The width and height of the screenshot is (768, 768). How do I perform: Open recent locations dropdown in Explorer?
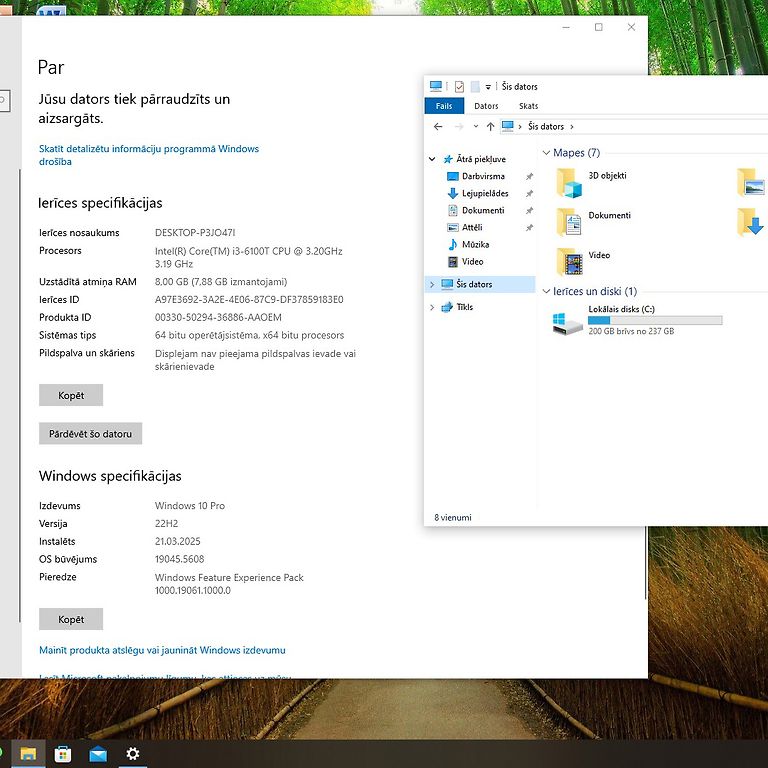pyautogui.click(x=475, y=126)
